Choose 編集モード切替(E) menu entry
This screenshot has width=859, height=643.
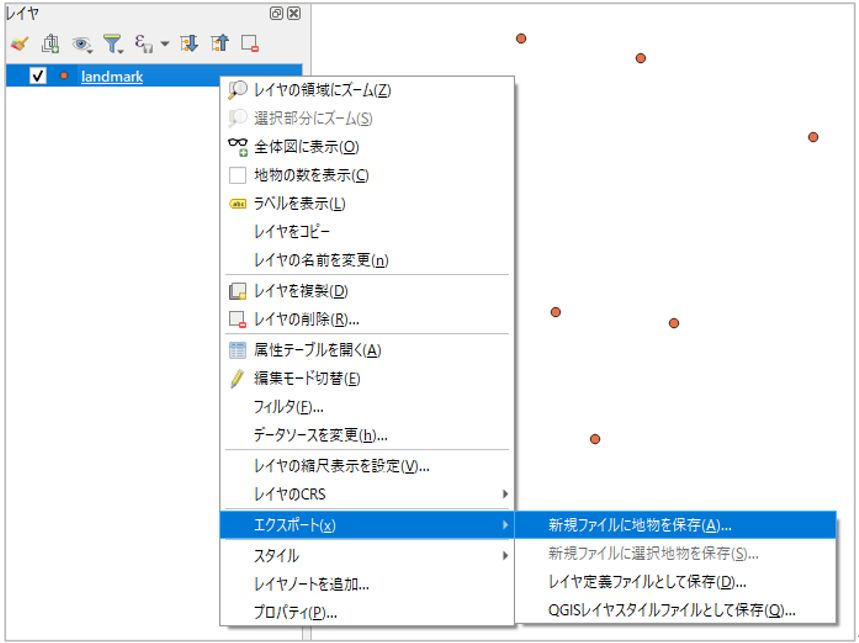click(x=367, y=378)
